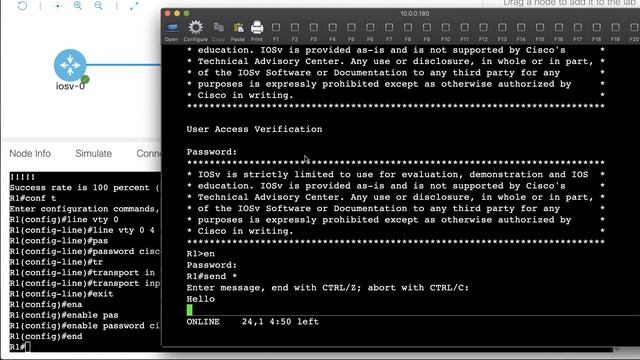Click the 'Hello' message line
The height and width of the screenshot is (360, 640).
(201, 299)
